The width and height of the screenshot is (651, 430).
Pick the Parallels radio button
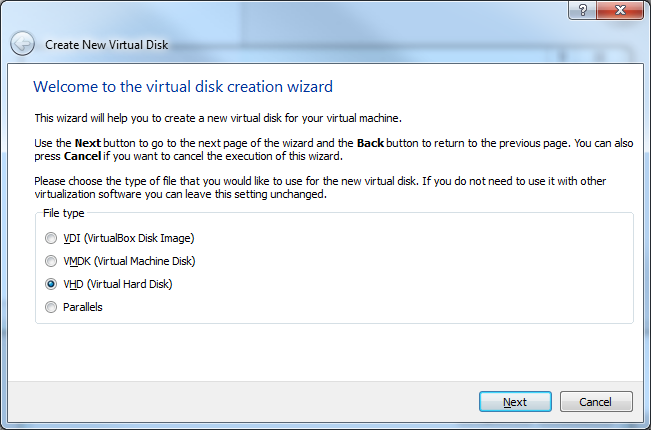[x=51, y=307]
